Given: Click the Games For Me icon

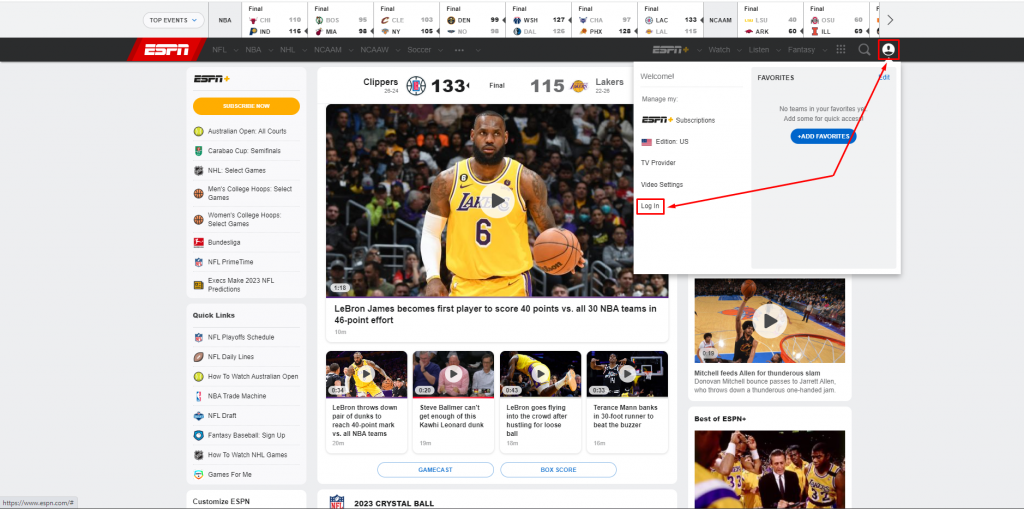Looking at the screenshot, I should click(199, 474).
